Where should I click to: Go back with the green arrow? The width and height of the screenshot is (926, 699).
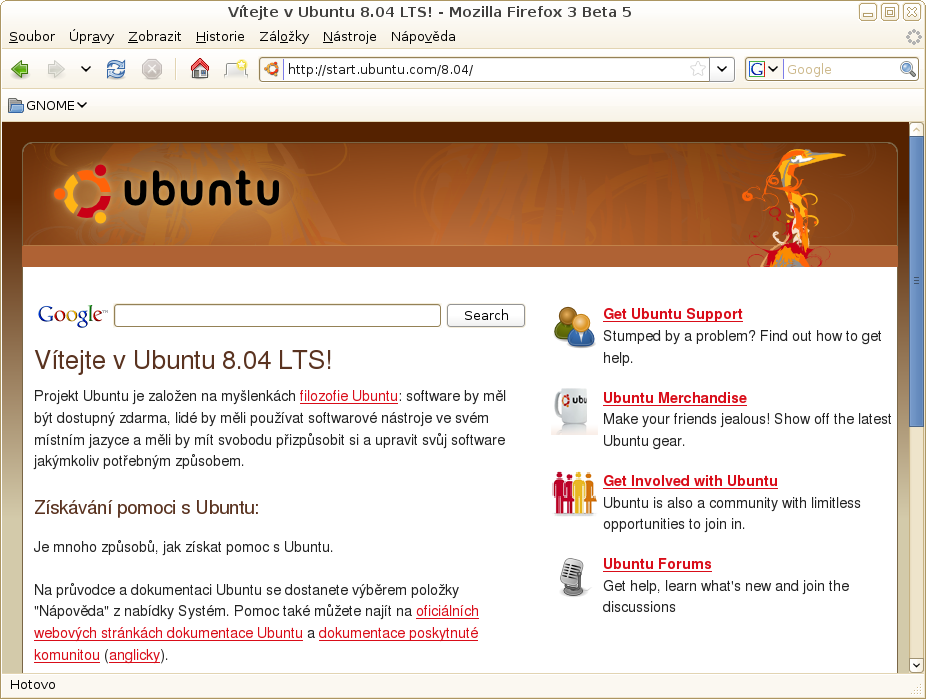coord(20,70)
